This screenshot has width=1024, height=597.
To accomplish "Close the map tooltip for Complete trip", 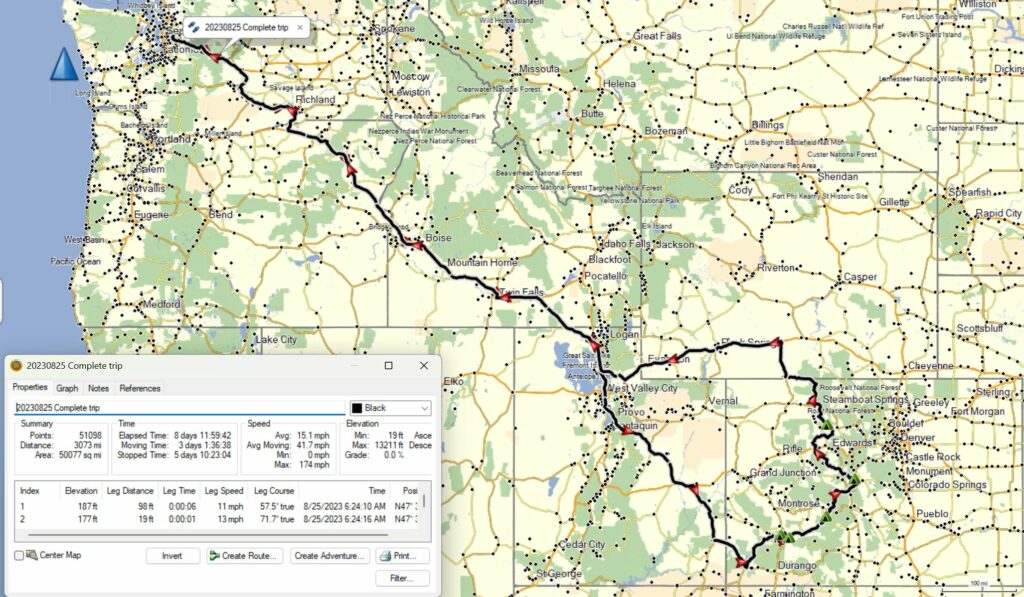I will pyautogui.click(x=299, y=27).
